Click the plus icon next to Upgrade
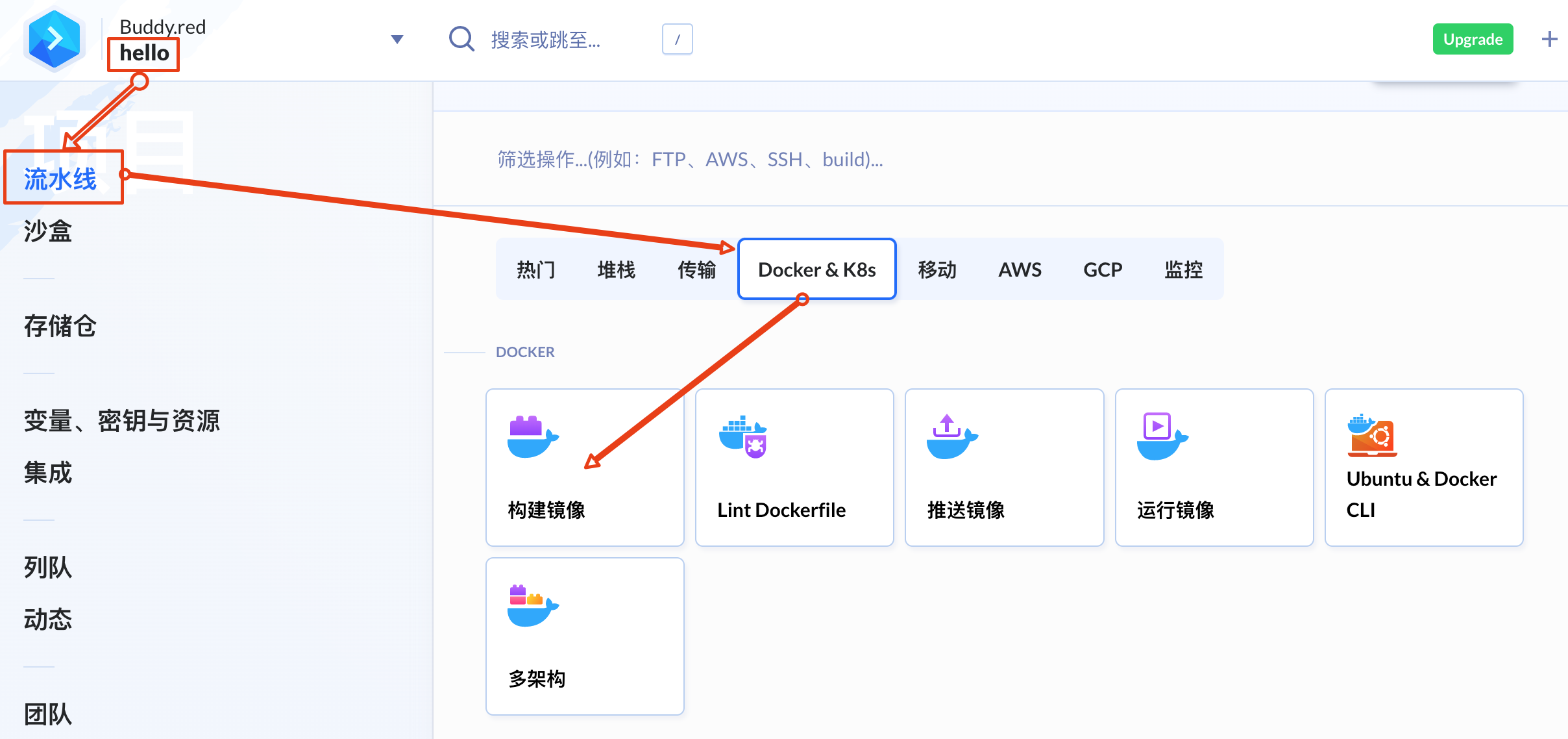This screenshot has width=1568, height=739. 1549,39
